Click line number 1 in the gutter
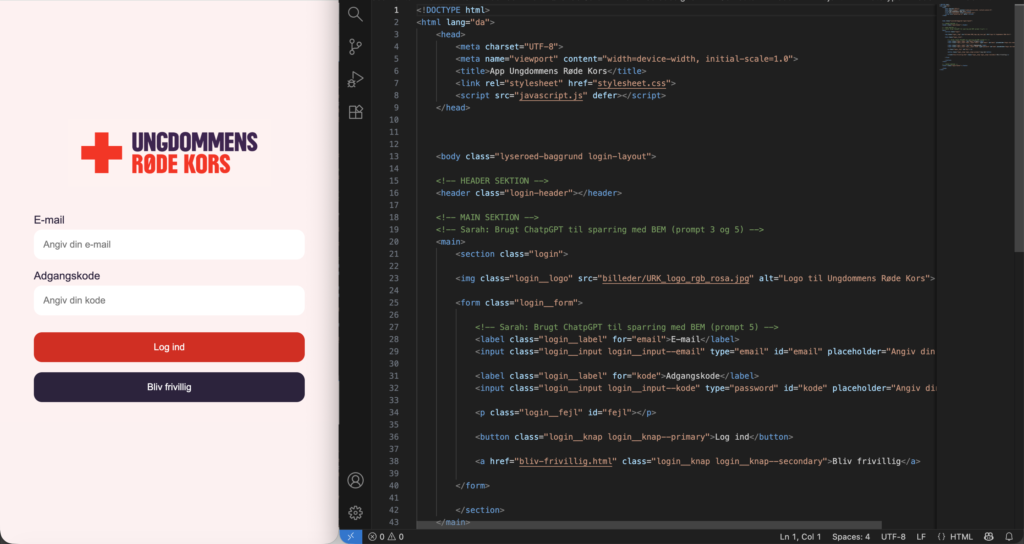 click(x=396, y=10)
